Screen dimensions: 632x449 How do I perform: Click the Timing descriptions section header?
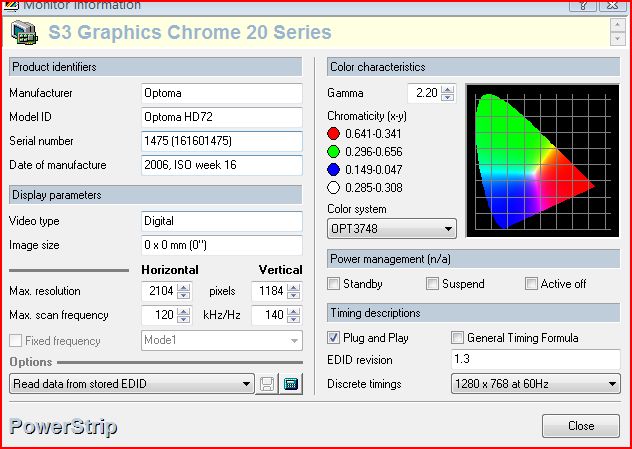474,313
